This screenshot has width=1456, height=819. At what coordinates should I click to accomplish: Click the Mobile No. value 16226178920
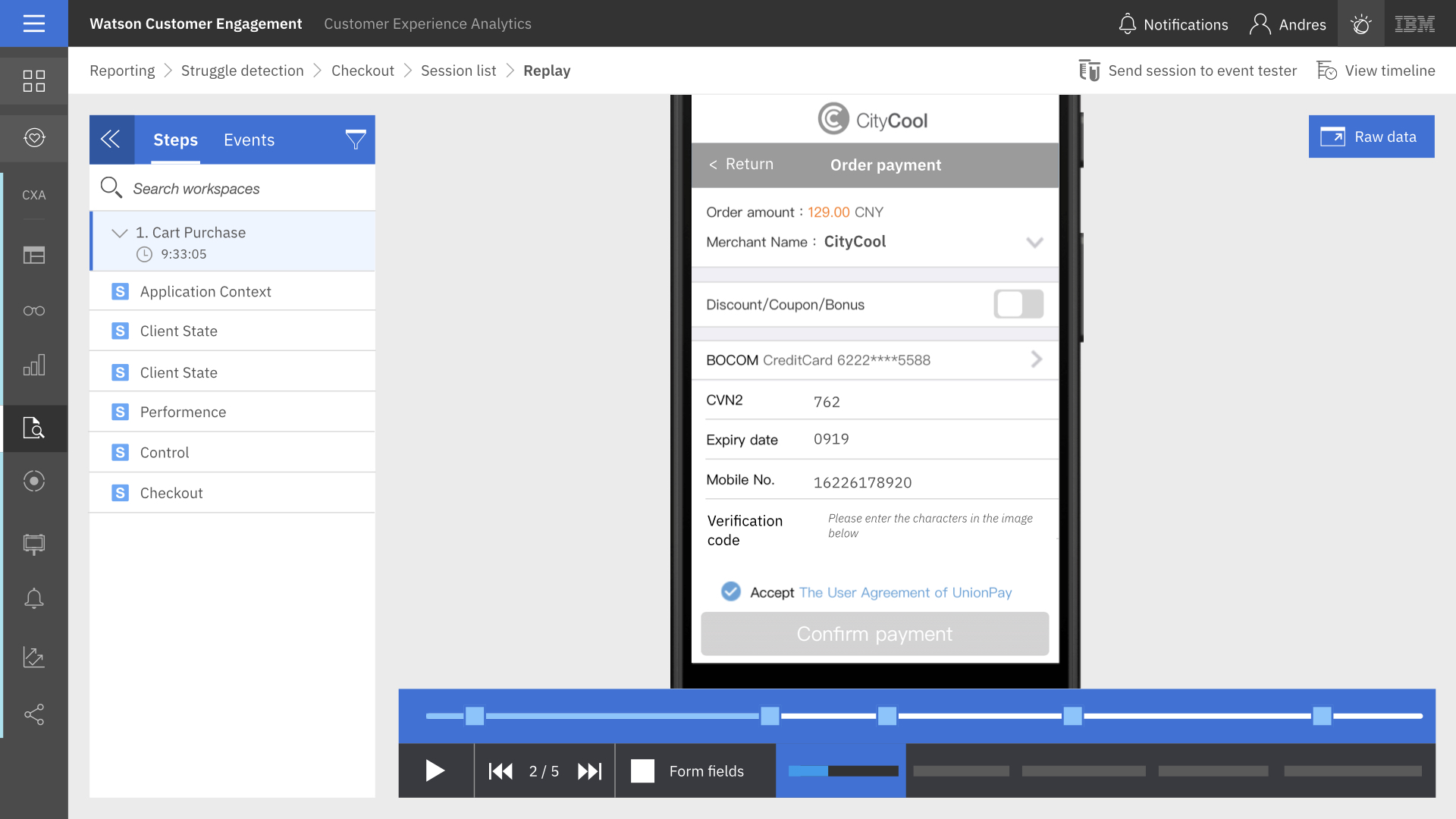click(862, 482)
